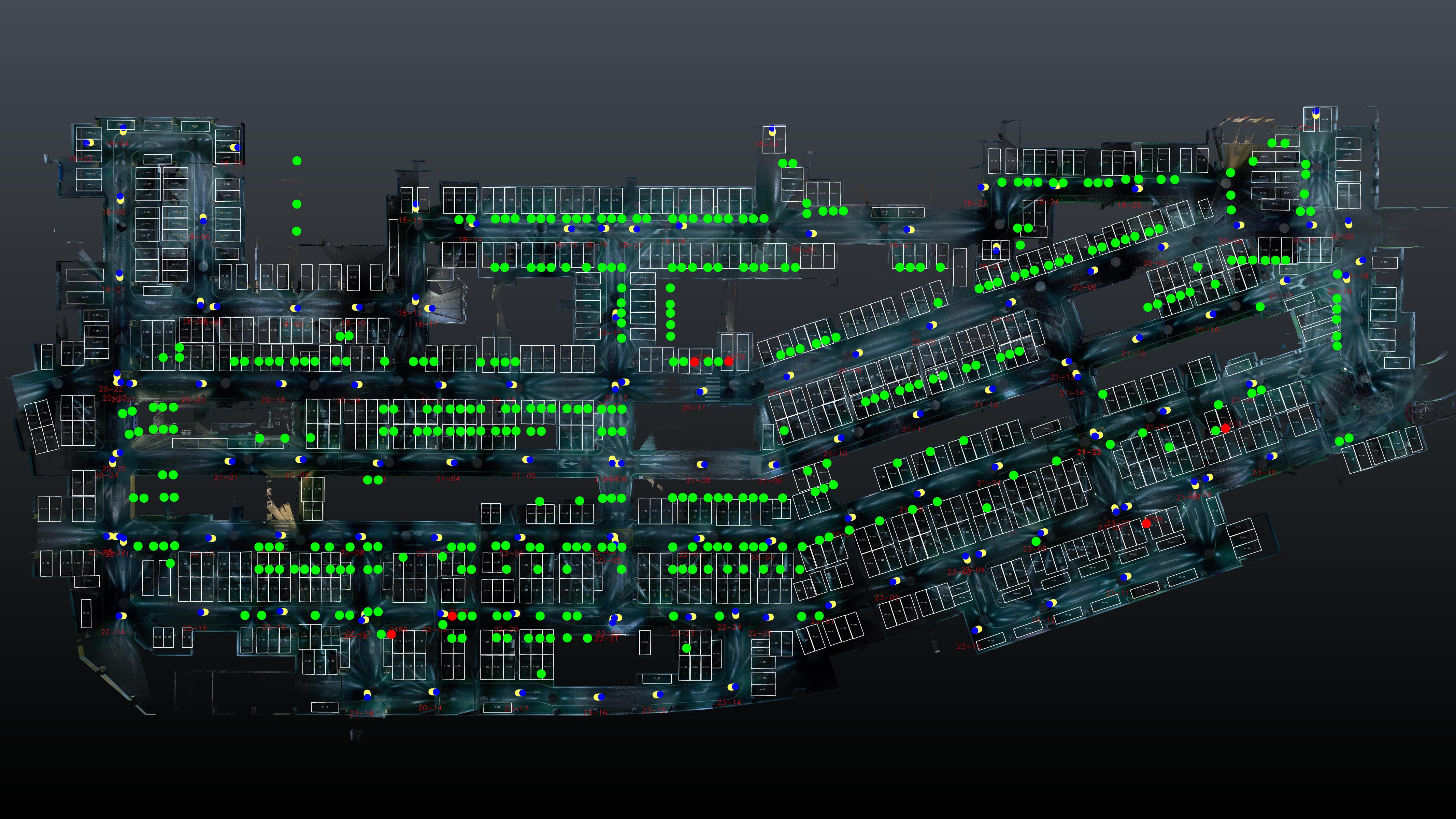Select parking space box G-064
This screenshot has width=1456, height=819.
click(x=47, y=357)
